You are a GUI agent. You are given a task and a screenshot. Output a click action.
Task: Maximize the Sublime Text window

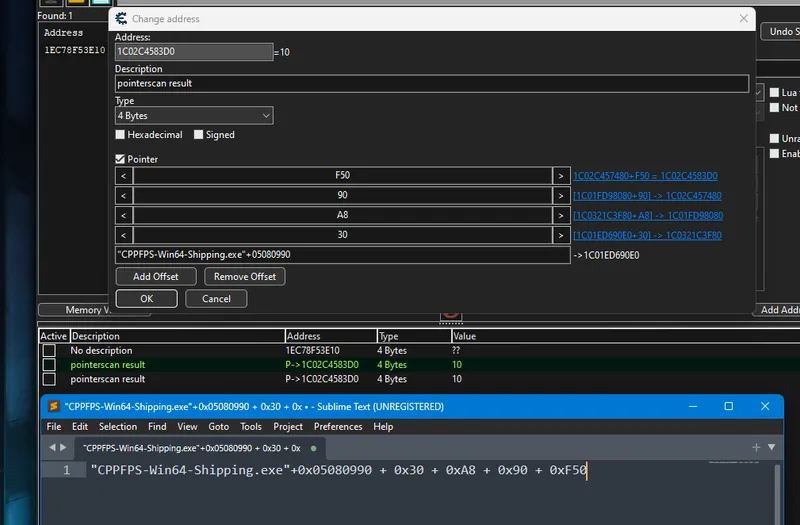point(729,406)
